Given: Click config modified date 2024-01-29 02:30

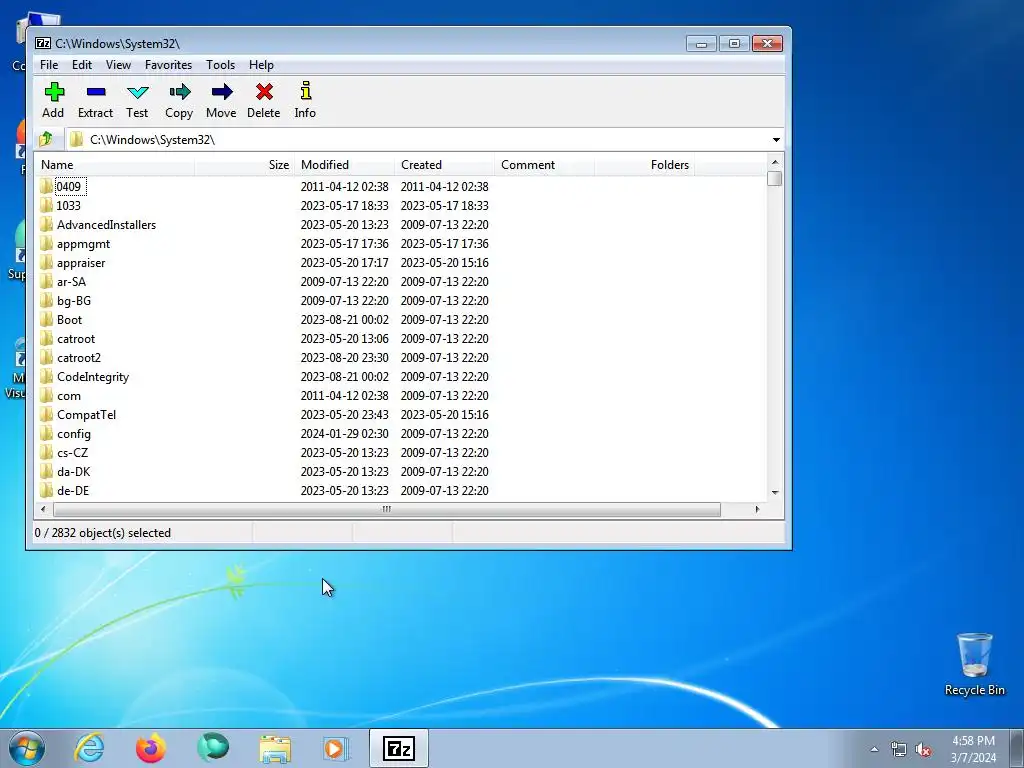Looking at the screenshot, I should pos(344,434).
